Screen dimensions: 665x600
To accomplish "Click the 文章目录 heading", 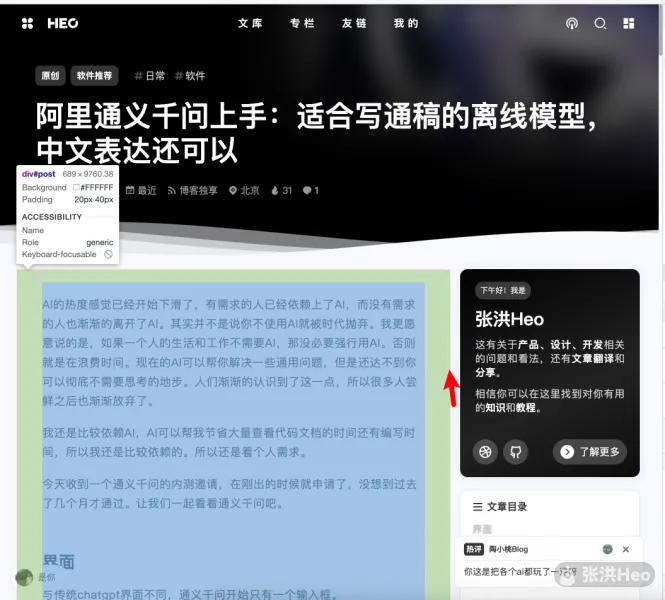I will click(x=507, y=506).
